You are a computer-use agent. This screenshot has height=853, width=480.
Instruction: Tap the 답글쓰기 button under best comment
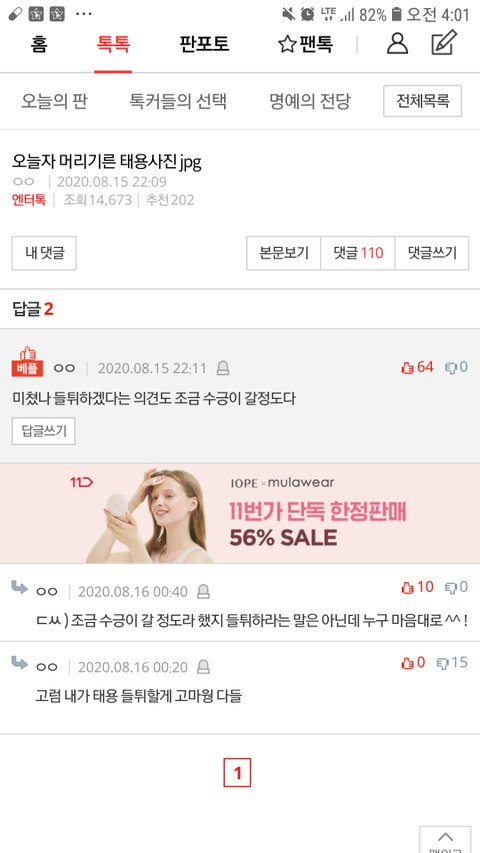[x=44, y=431]
